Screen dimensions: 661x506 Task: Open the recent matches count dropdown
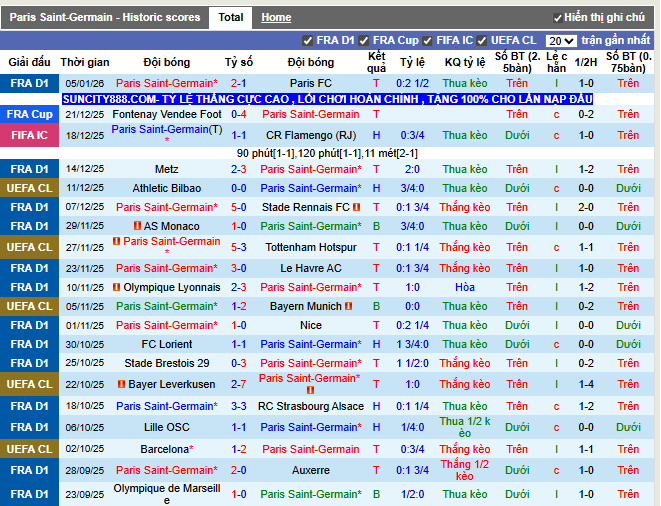tap(561, 41)
